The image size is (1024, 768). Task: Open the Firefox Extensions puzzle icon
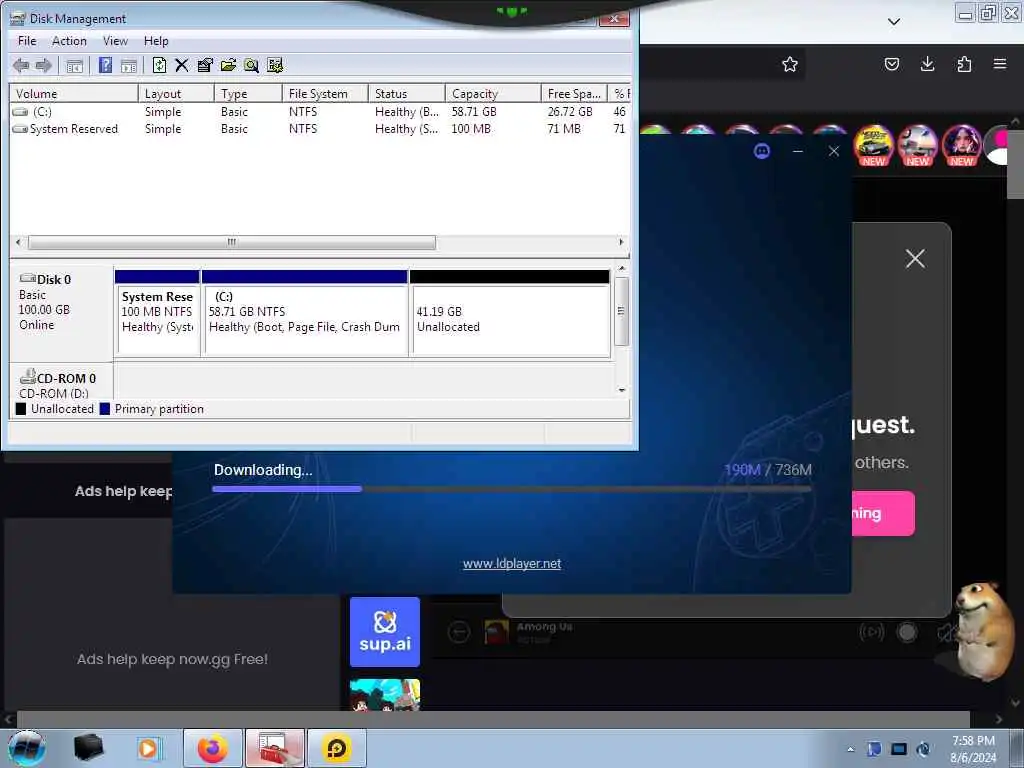point(964,64)
